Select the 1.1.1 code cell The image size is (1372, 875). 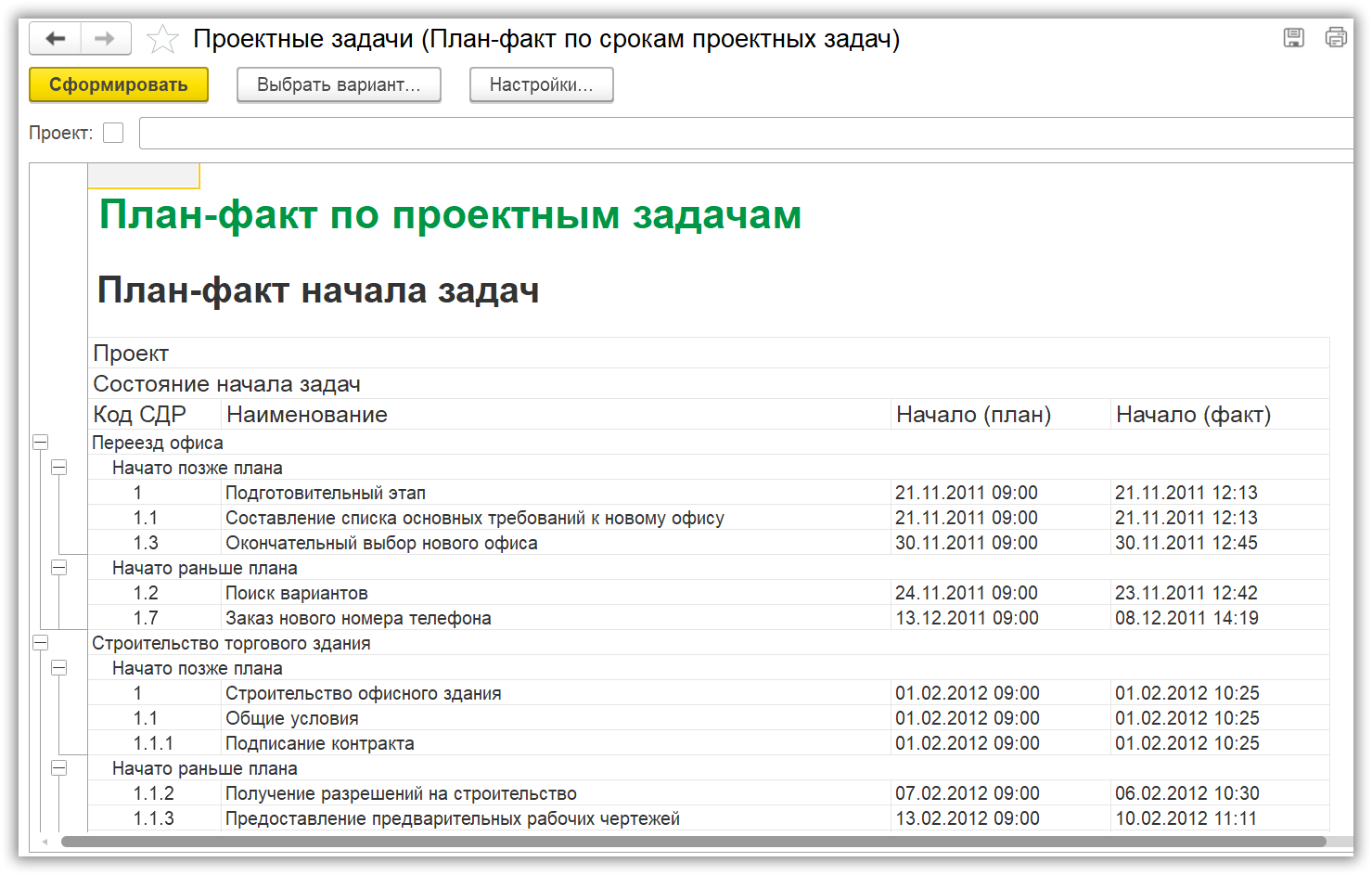click(155, 743)
